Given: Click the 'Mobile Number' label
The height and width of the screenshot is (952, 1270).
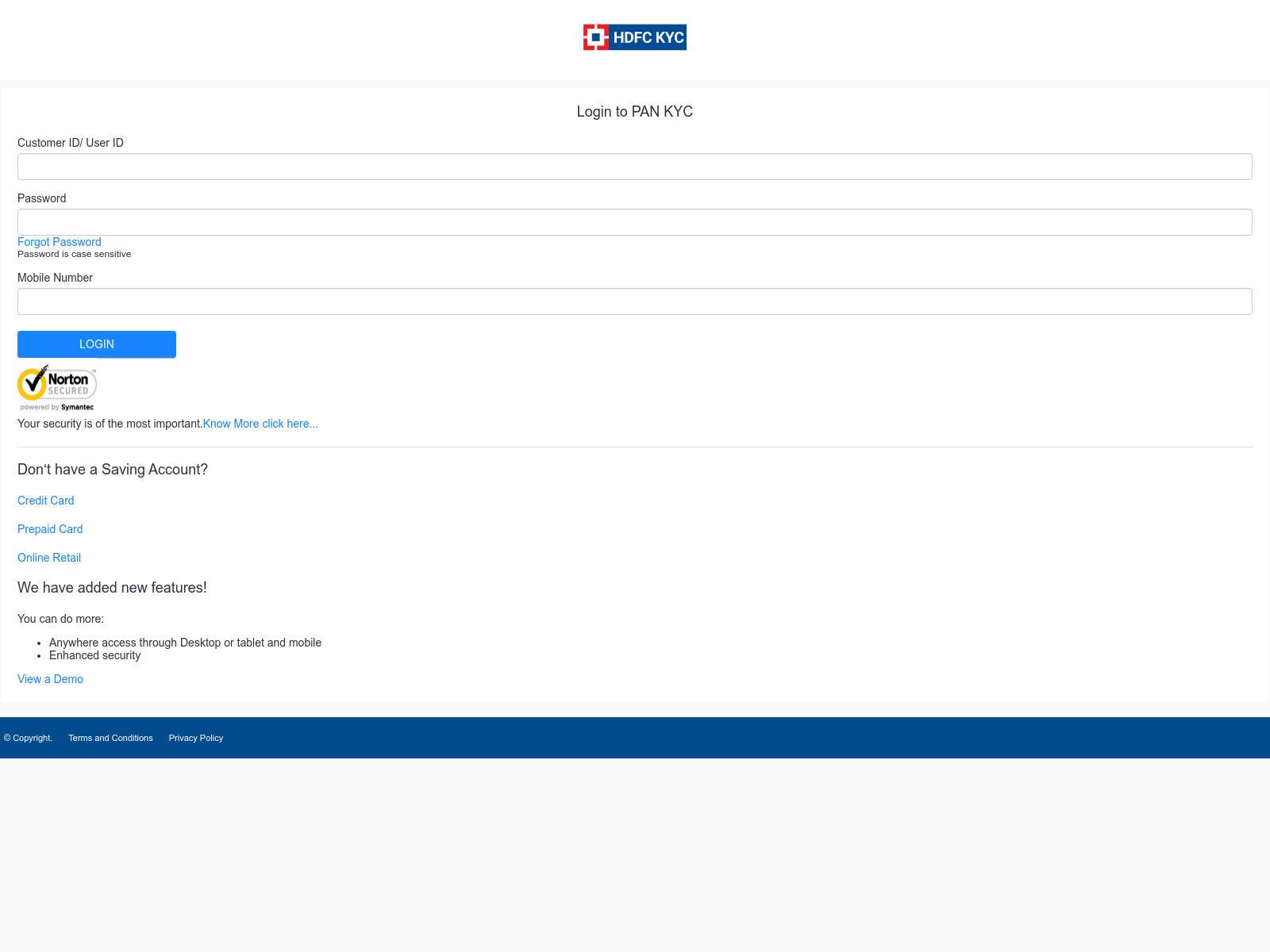Looking at the screenshot, I should 56,278.
